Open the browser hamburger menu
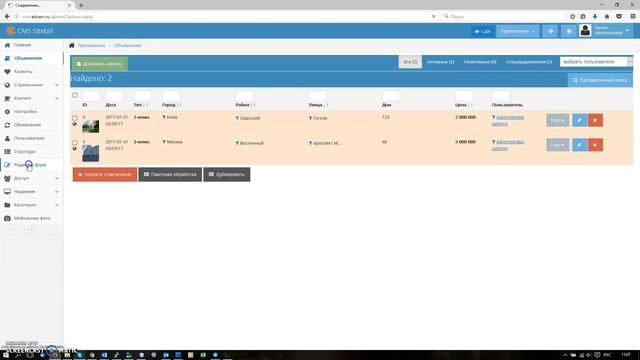 (x=633, y=16)
